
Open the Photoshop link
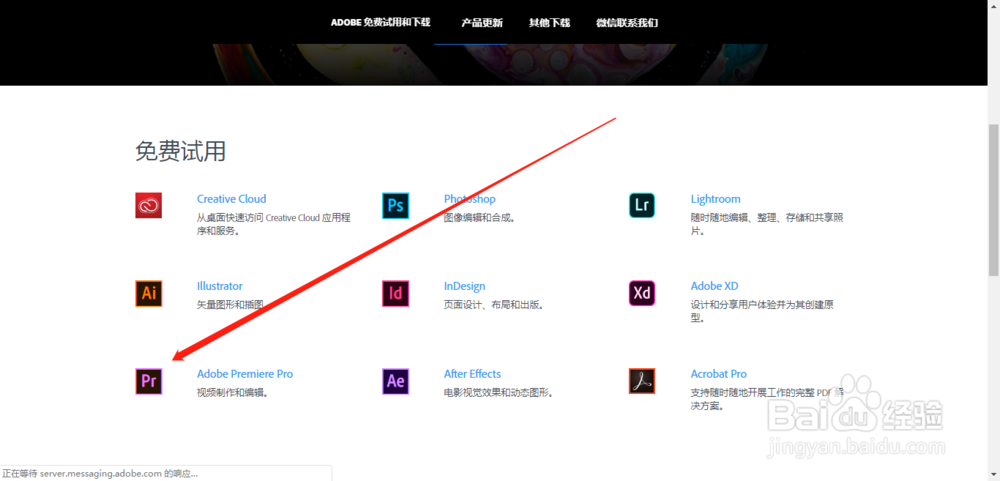click(x=469, y=199)
